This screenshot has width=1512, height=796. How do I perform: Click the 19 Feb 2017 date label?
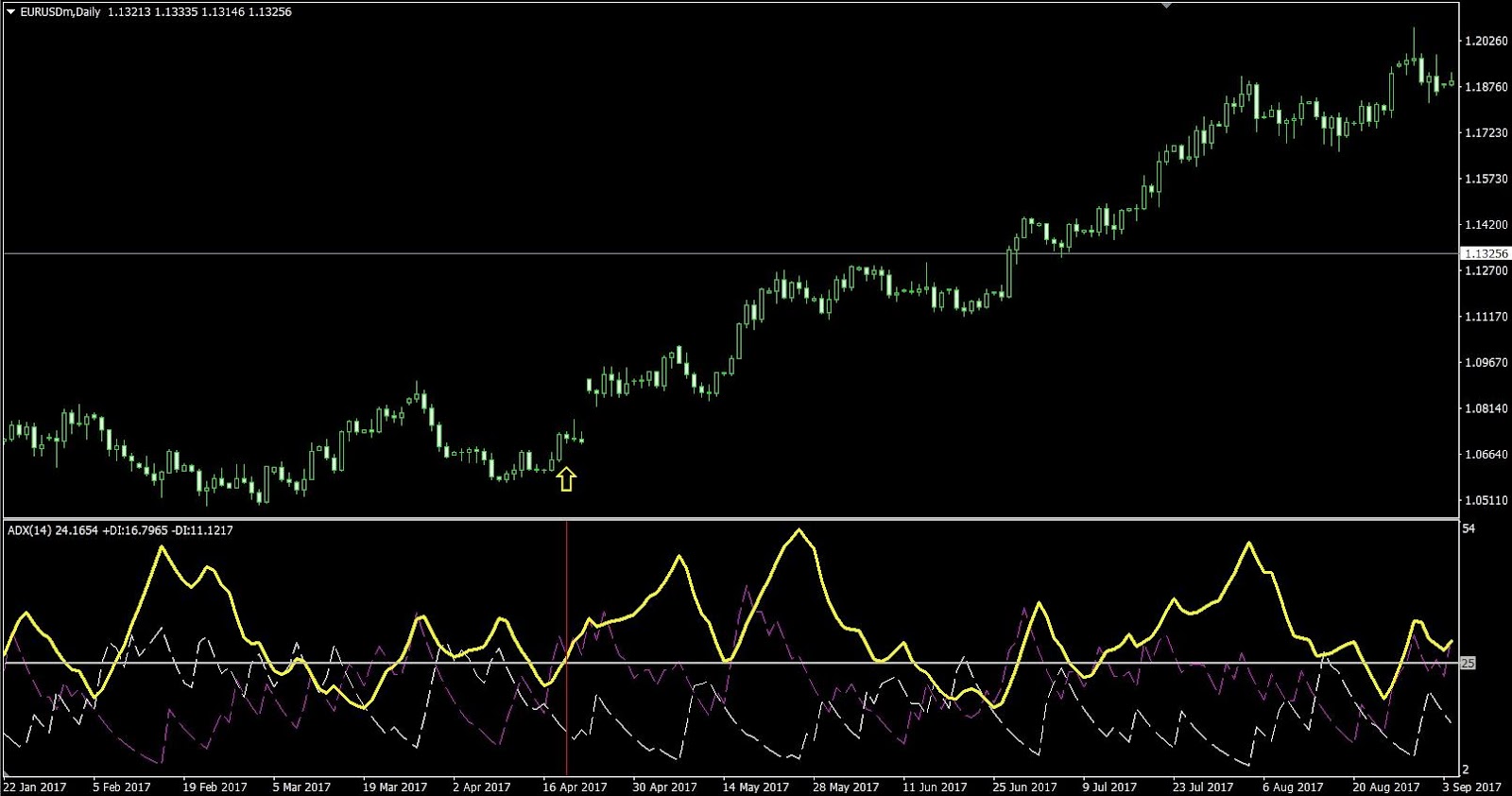[x=215, y=787]
